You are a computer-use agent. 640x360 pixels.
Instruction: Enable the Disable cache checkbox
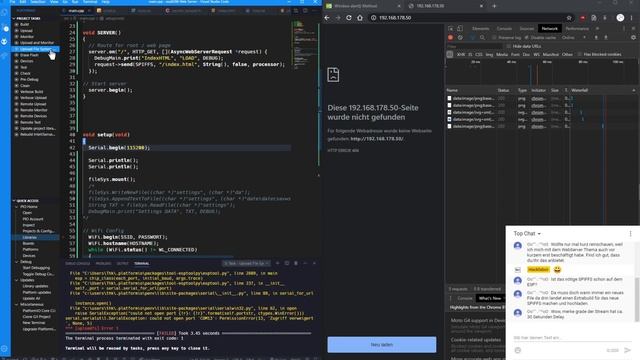point(527,38)
